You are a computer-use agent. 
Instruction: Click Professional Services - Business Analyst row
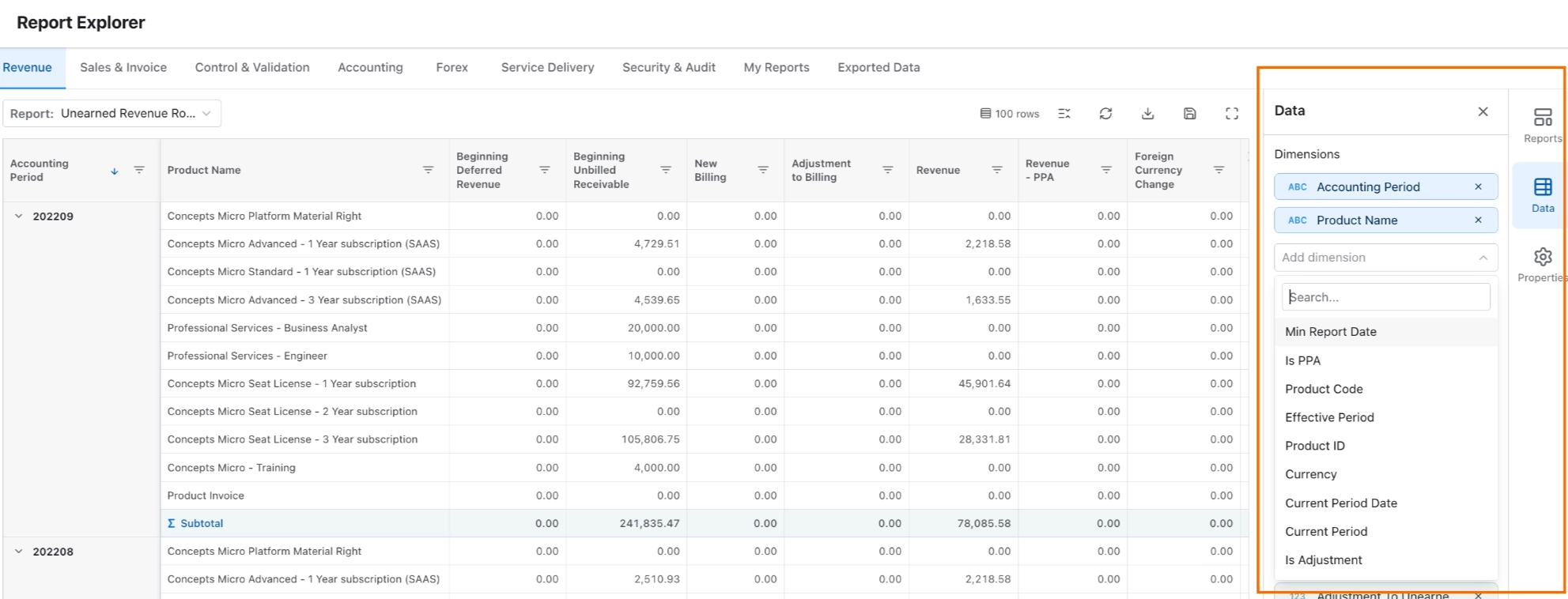pos(267,328)
